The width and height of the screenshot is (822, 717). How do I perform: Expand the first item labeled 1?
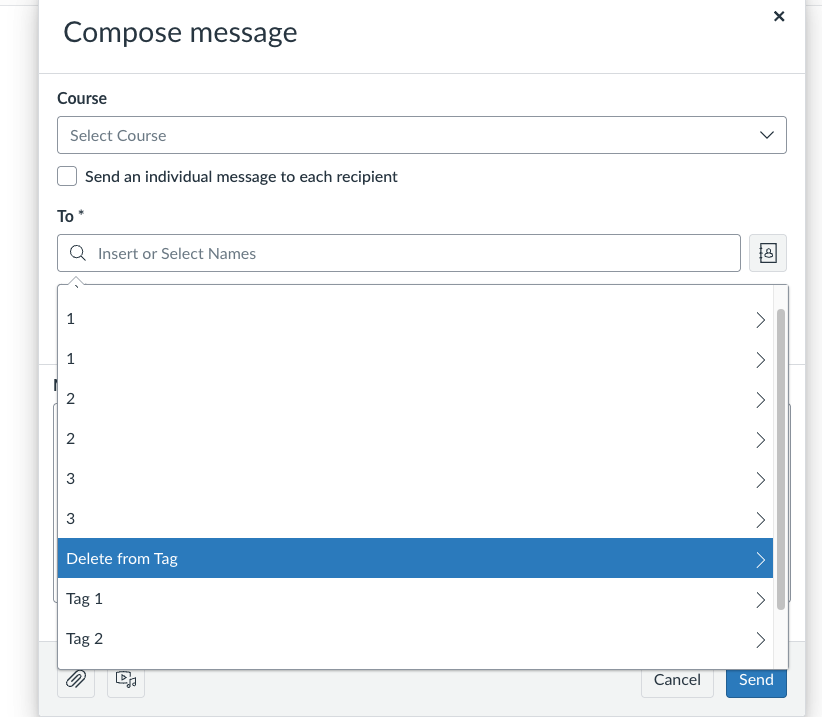415,319
